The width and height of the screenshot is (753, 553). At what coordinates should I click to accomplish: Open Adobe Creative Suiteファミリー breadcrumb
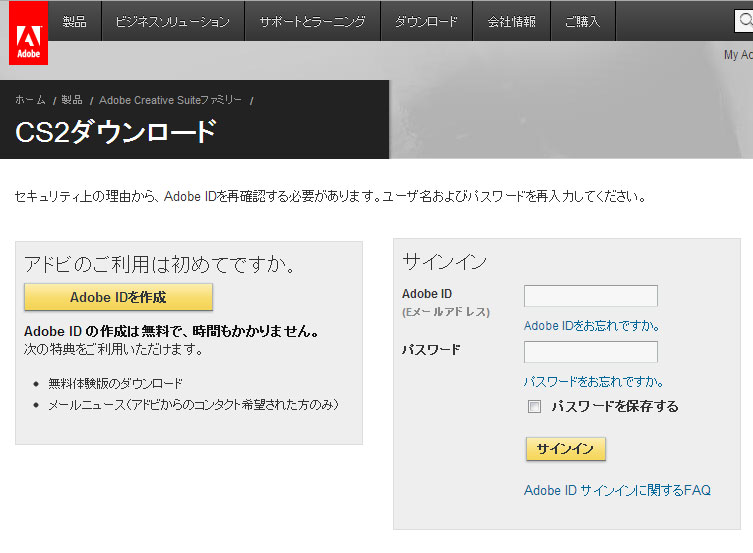click(170, 100)
